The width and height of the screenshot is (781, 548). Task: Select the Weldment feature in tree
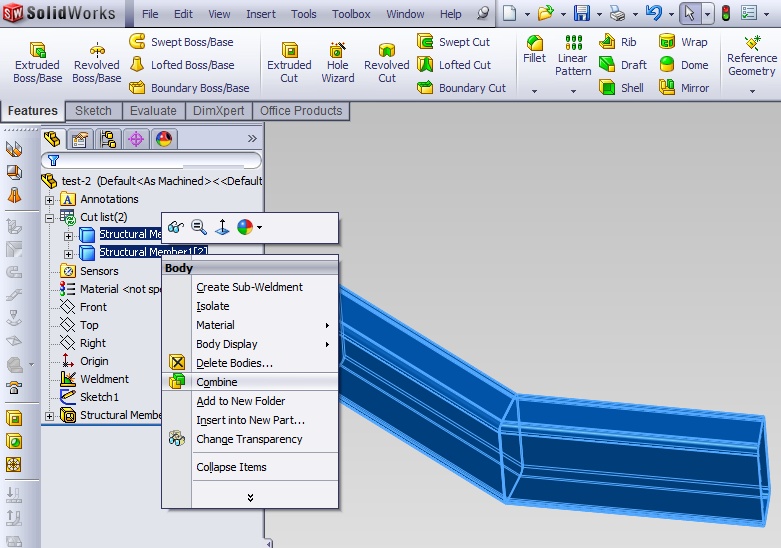pyautogui.click(x=94, y=379)
